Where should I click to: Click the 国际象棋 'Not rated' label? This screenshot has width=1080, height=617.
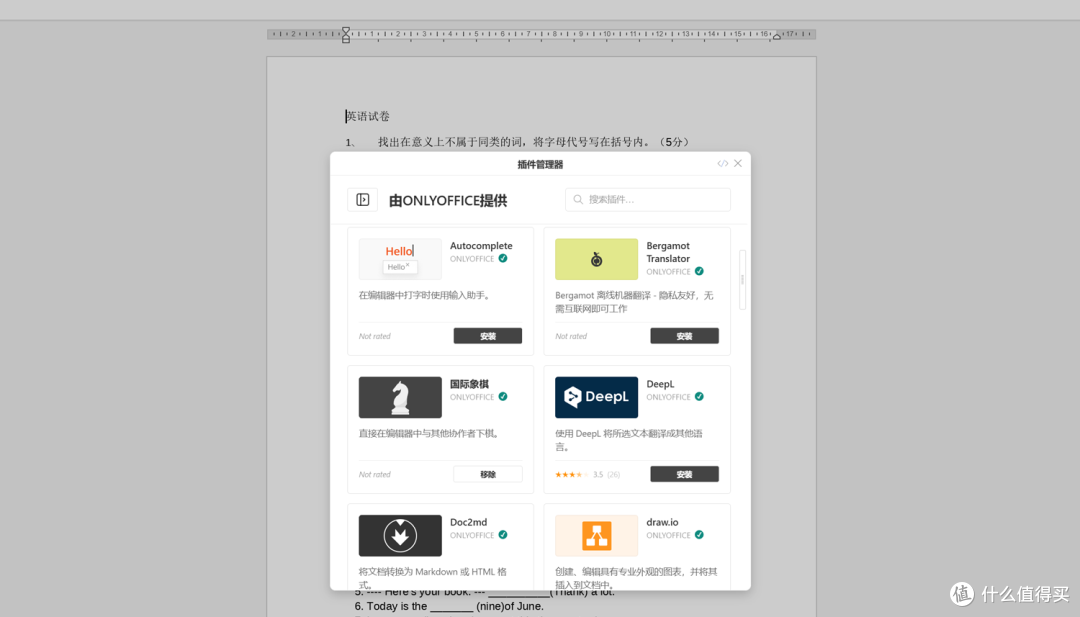375,474
